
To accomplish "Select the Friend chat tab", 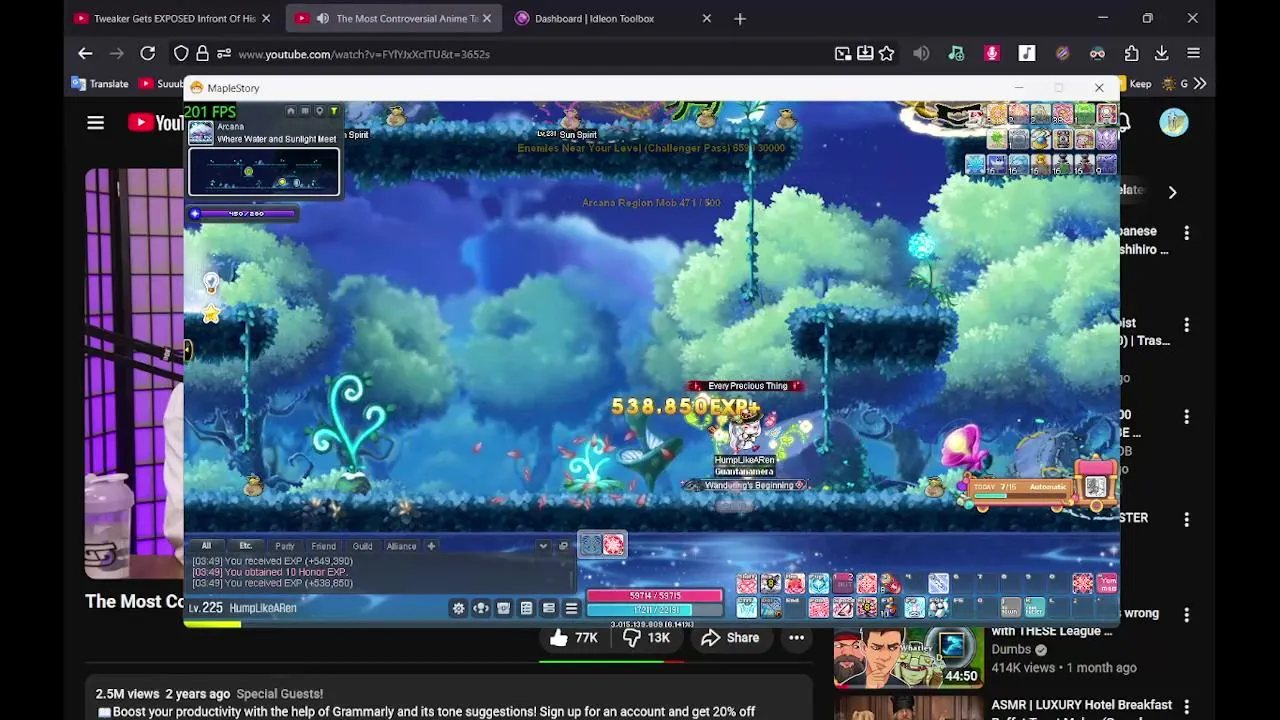I will (323, 546).
